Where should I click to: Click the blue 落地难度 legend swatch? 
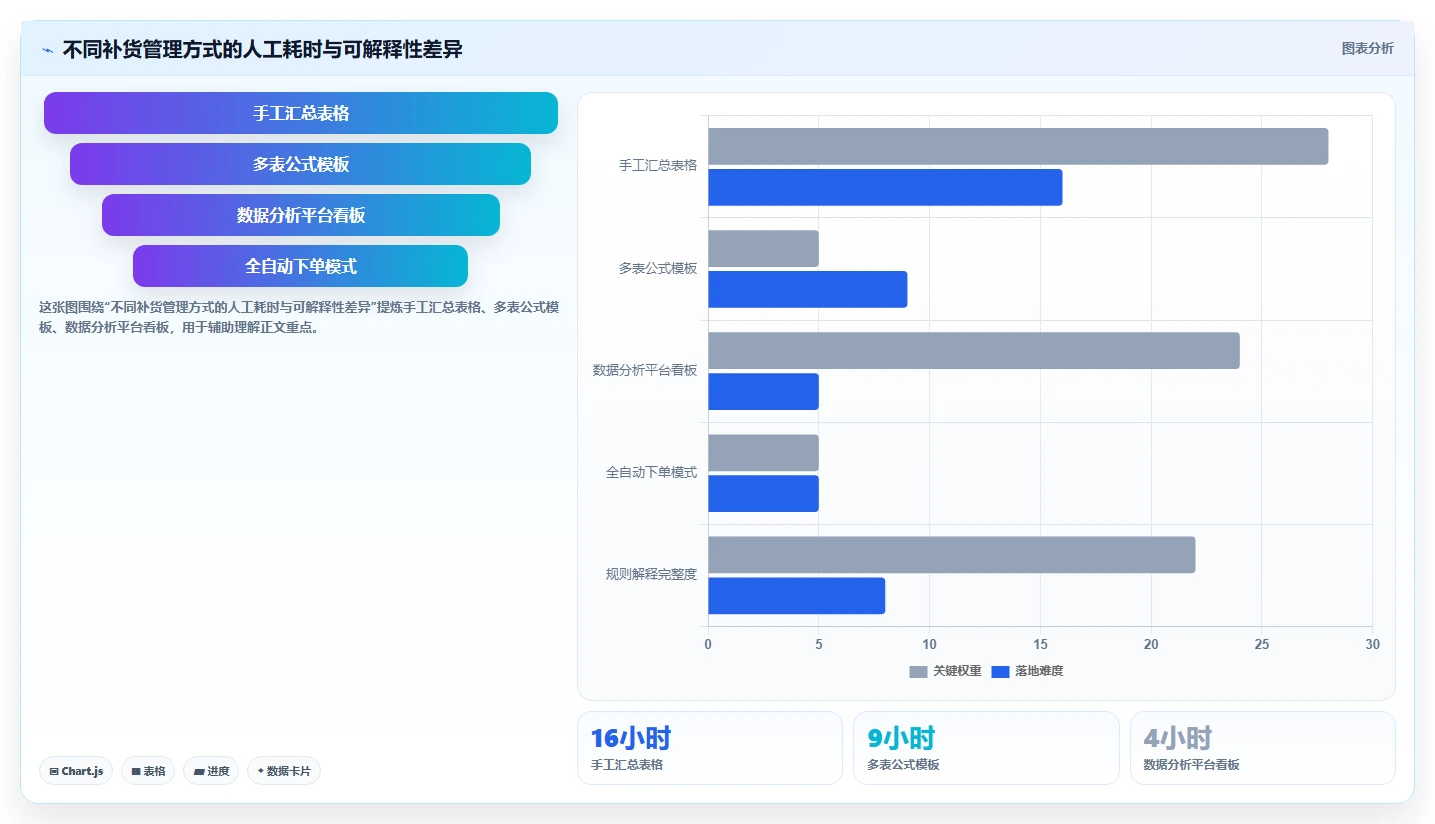pyautogui.click(x=1000, y=672)
